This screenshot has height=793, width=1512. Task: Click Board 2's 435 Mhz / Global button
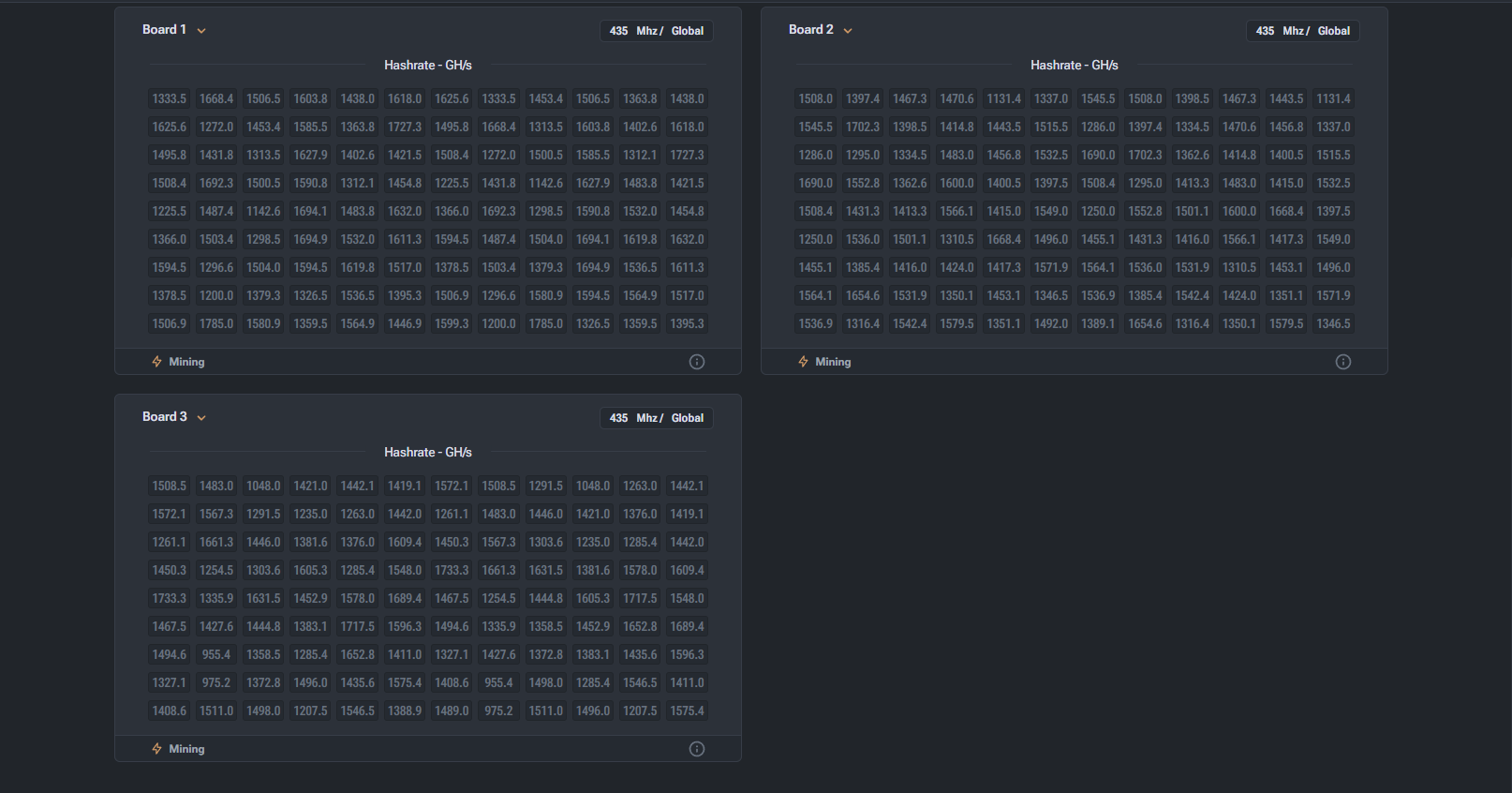1303,31
